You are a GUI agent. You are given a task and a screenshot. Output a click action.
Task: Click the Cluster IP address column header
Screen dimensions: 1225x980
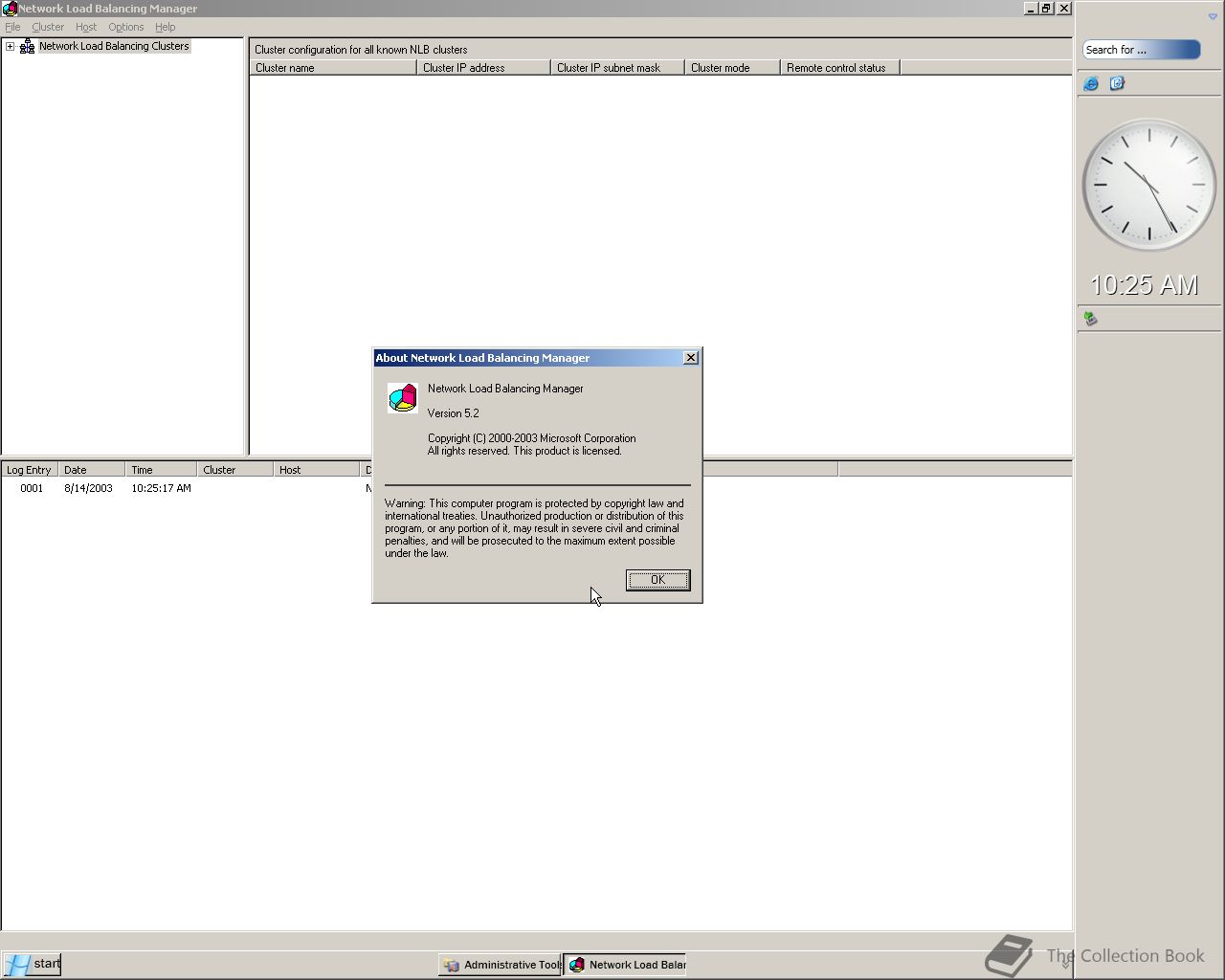click(x=483, y=68)
